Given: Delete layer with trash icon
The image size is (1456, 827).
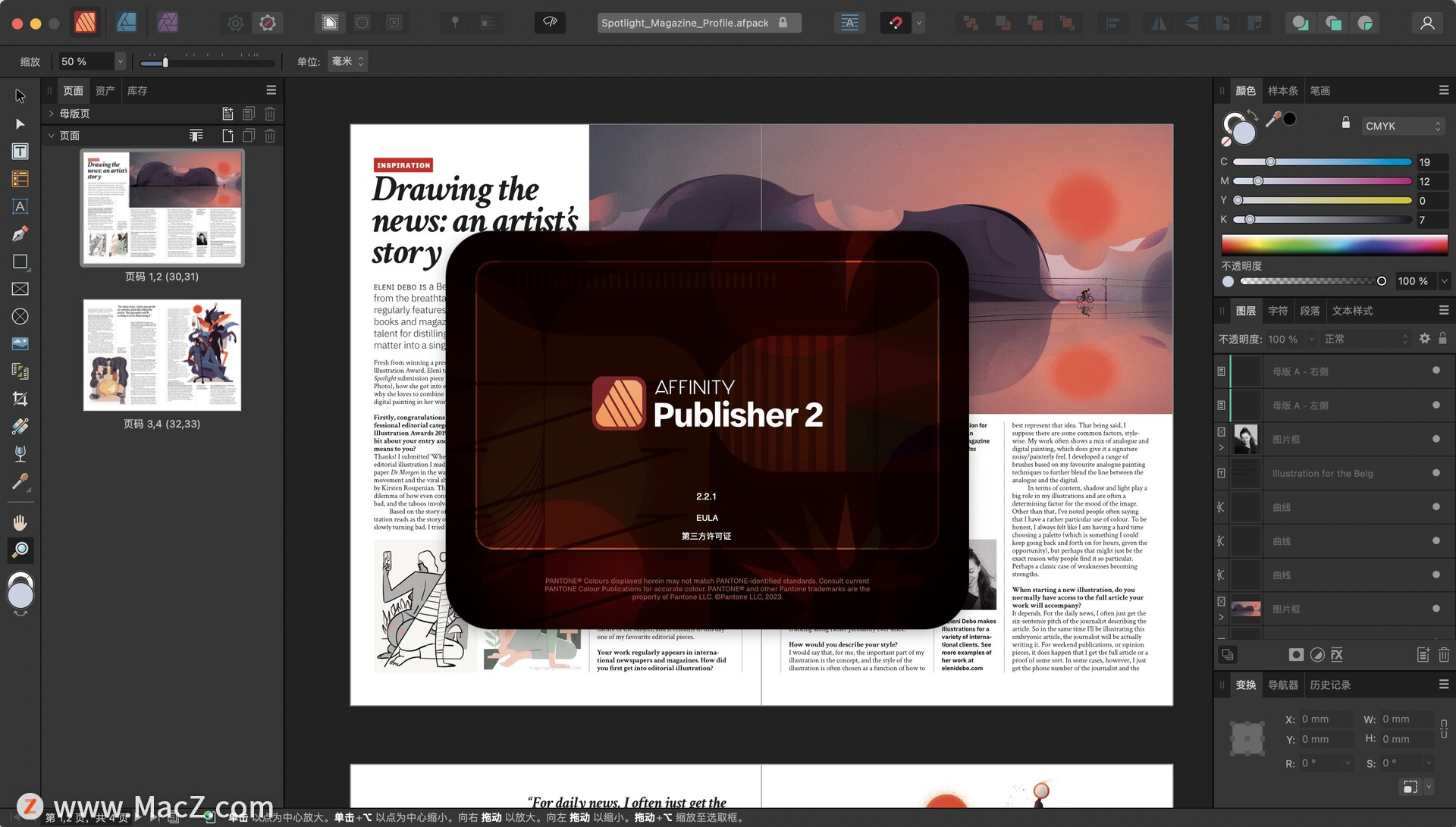Looking at the screenshot, I should pos(1444,655).
